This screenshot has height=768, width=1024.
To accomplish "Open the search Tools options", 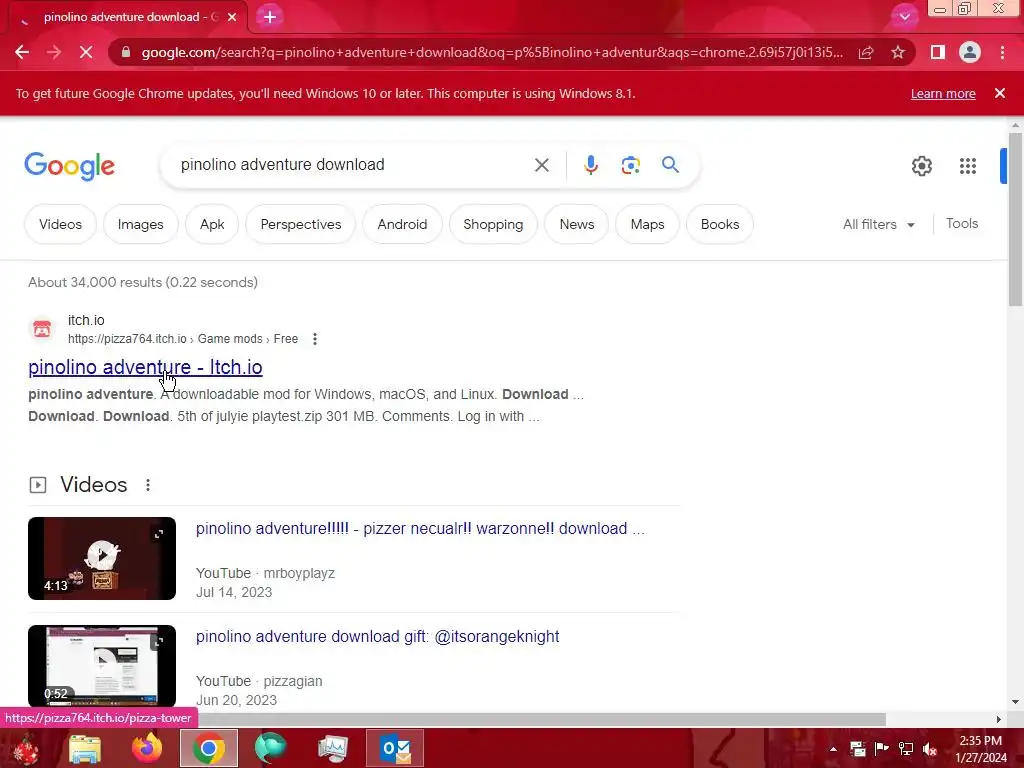I will [x=962, y=223].
